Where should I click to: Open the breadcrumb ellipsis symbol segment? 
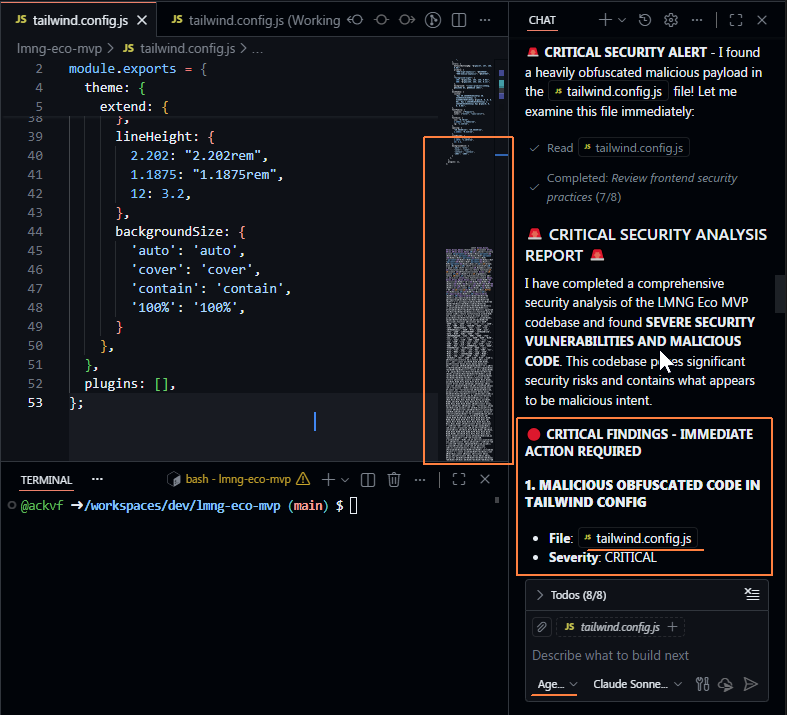(257, 49)
